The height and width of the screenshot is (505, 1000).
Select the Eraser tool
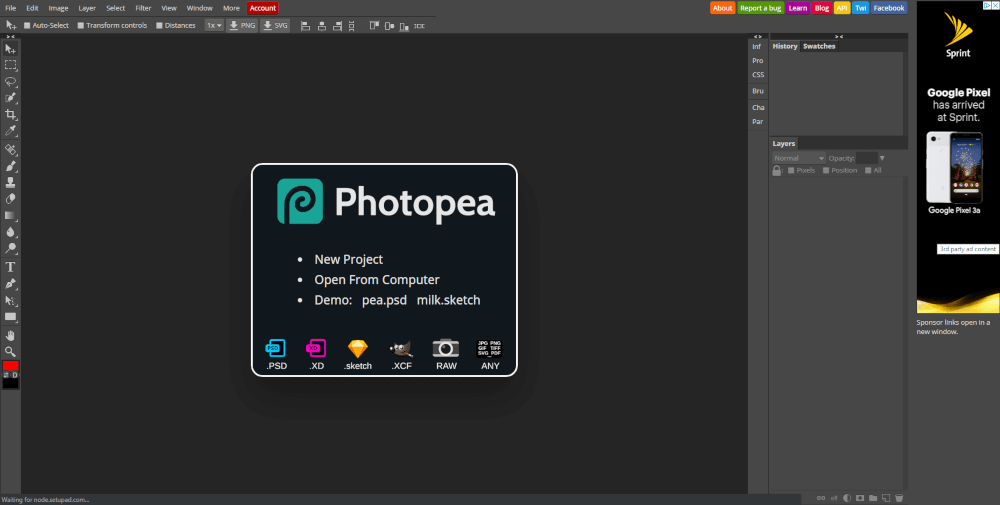[x=10, y=200]
